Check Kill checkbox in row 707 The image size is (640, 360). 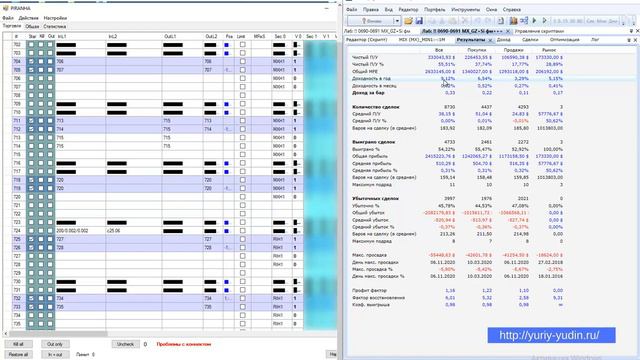(41, 87)
